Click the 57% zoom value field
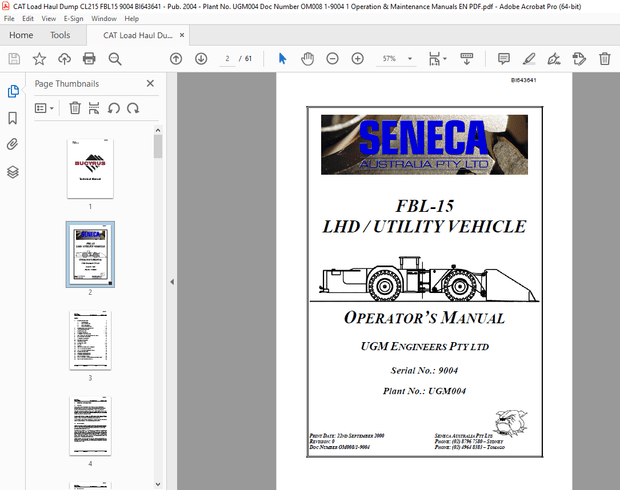 pyautogui.click(x=389, y=59)
